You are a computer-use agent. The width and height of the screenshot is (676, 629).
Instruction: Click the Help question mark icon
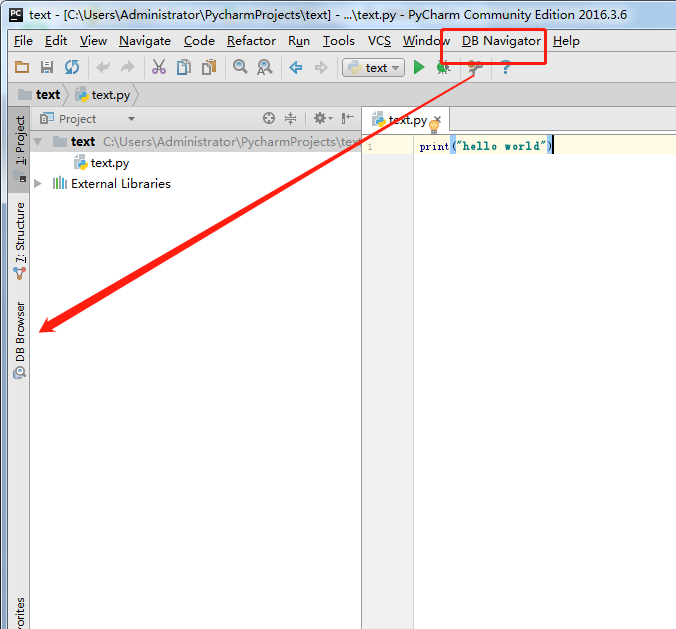pyautogui.click(x=506, y=68)
